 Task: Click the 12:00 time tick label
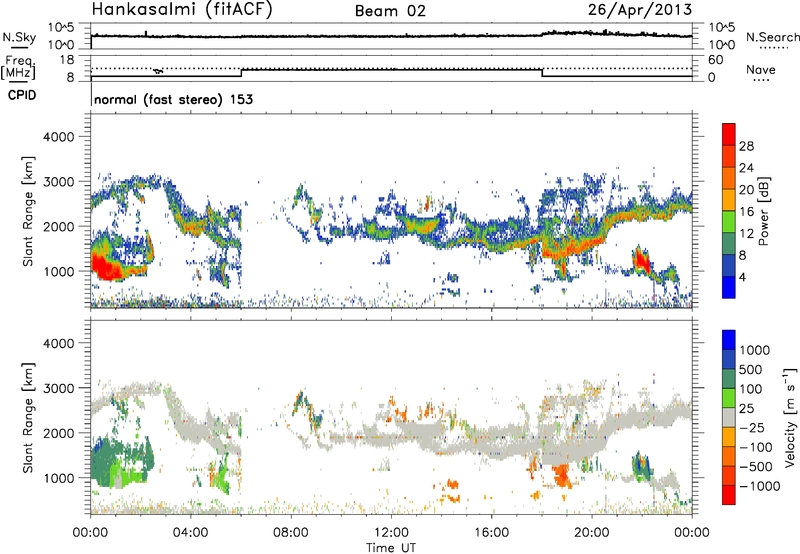[391, 533]
